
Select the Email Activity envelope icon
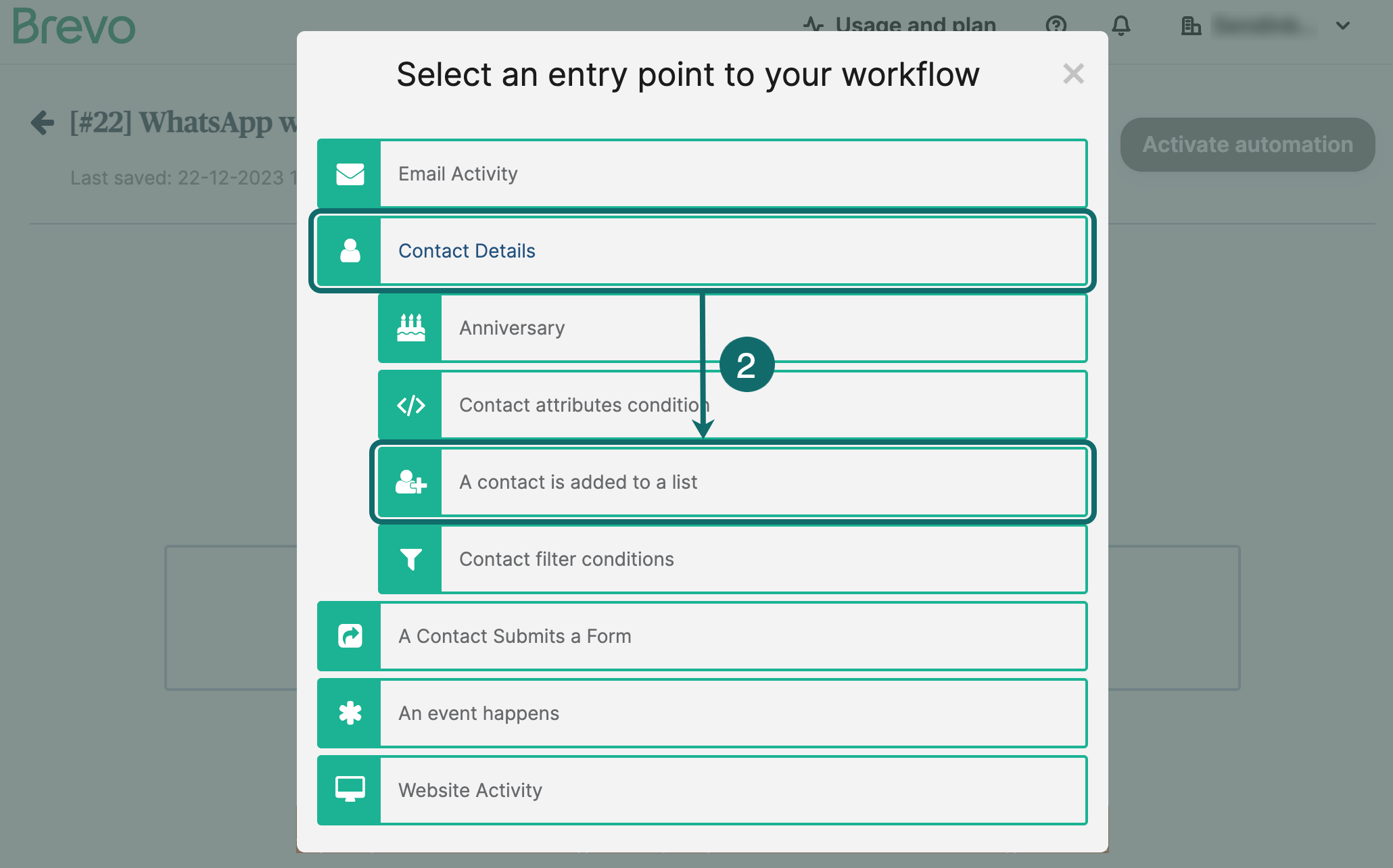pos(348,174)
